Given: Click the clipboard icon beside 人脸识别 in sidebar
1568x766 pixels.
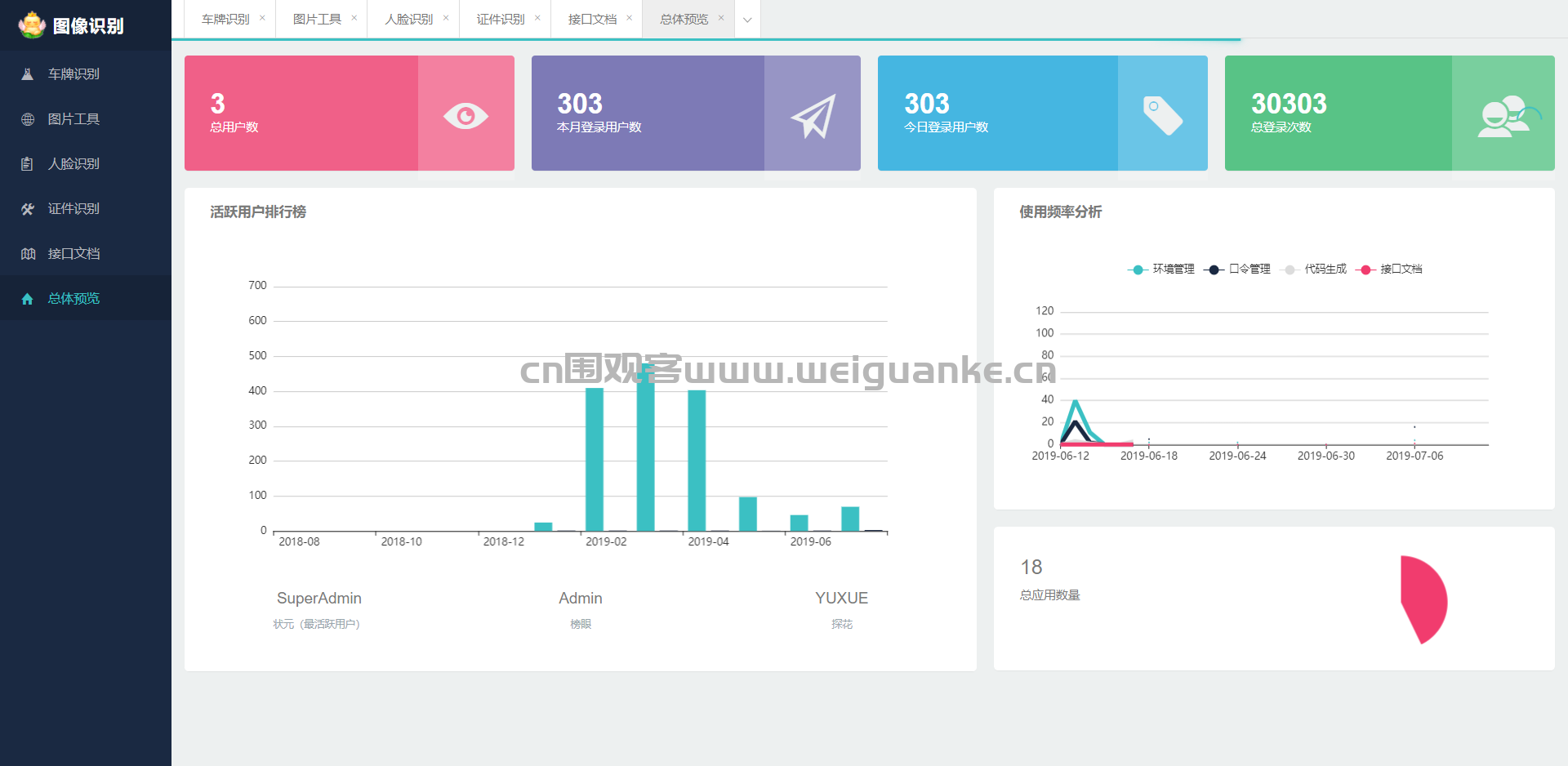Looking at the screenshot, I should 28,164.
